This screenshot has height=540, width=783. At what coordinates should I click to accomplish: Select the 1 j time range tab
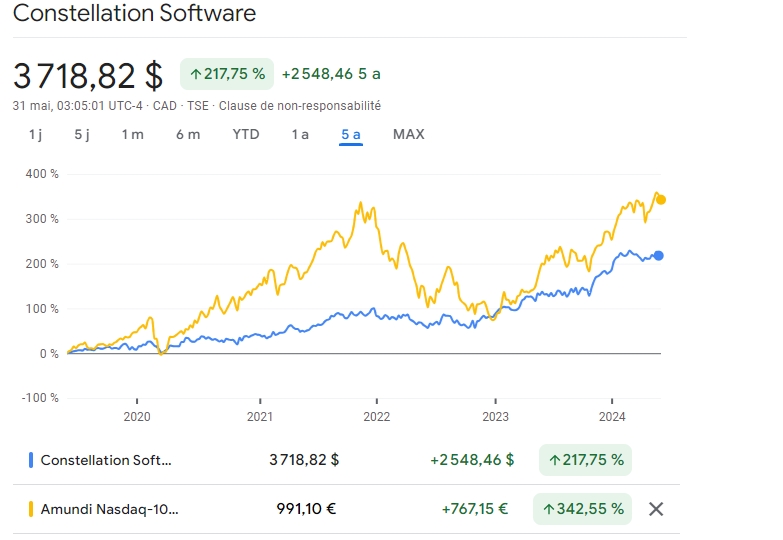pos(35,134)
